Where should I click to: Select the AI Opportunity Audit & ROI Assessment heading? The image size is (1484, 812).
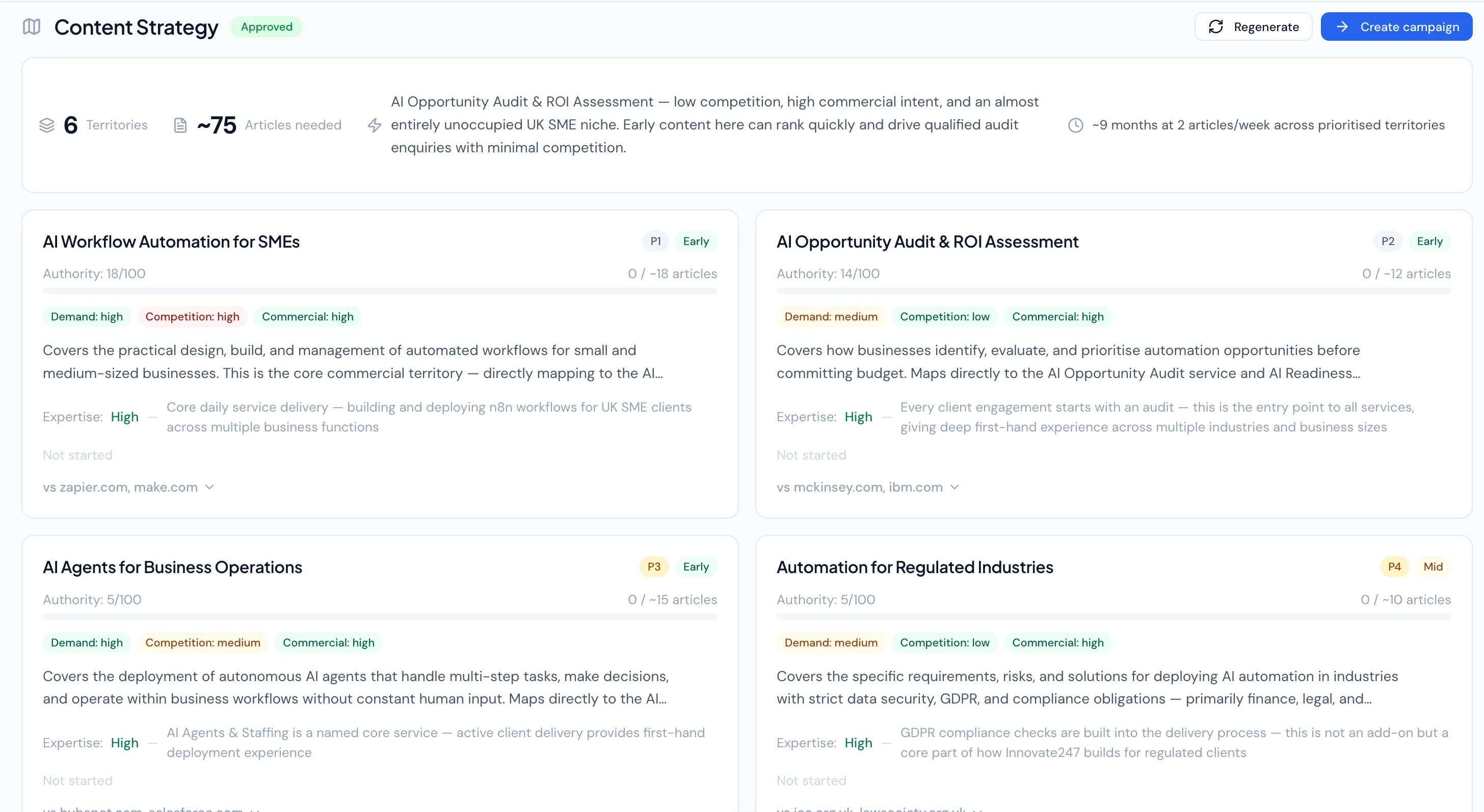tap(927, 242)
